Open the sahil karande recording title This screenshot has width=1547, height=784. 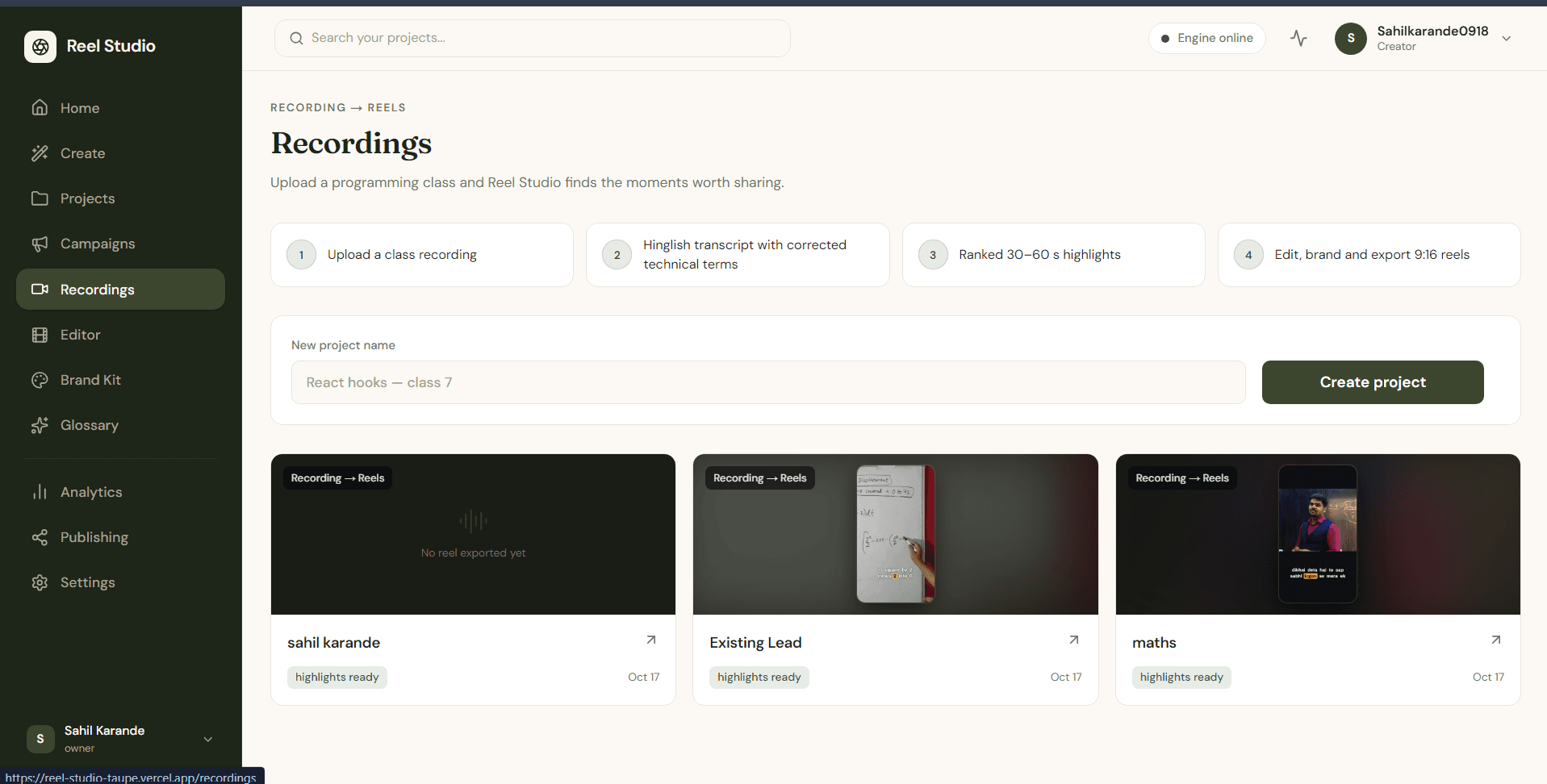pos(333,643)
